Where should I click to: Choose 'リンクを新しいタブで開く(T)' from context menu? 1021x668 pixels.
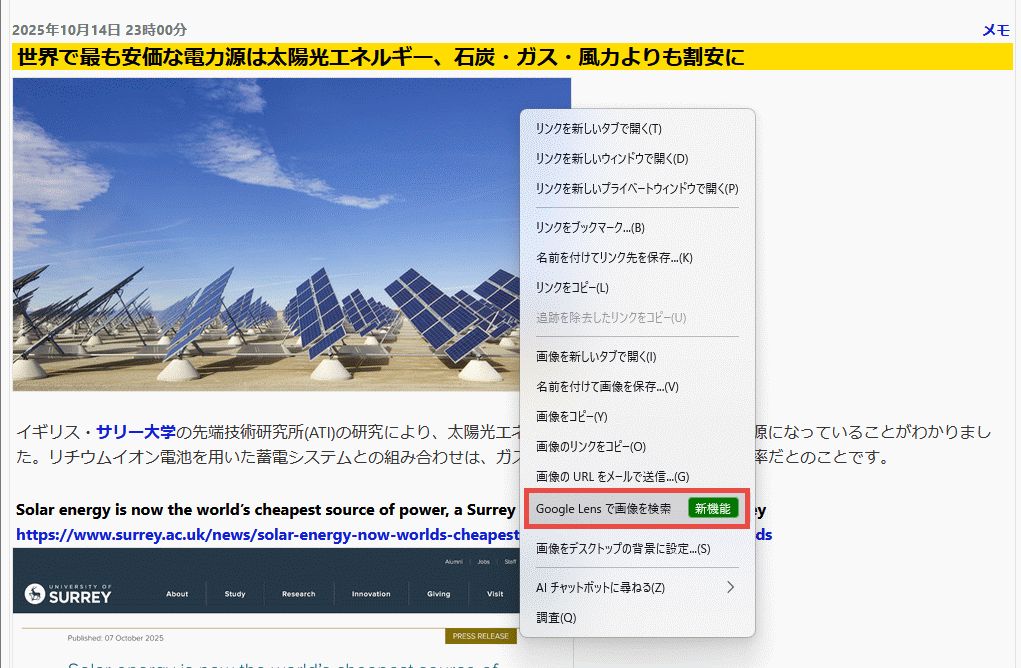click(598, 129)
